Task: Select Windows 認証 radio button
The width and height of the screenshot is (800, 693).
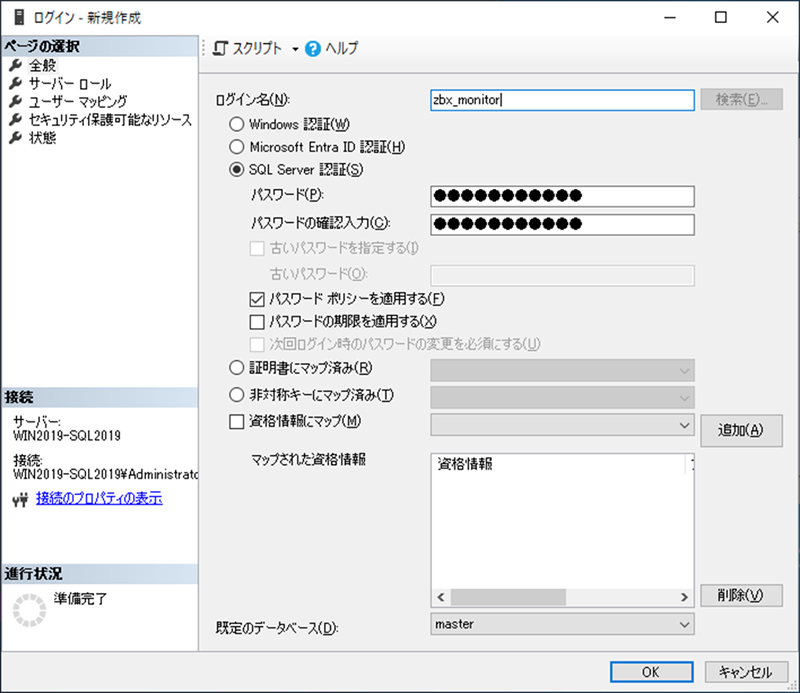Action: tap(237, 125)
